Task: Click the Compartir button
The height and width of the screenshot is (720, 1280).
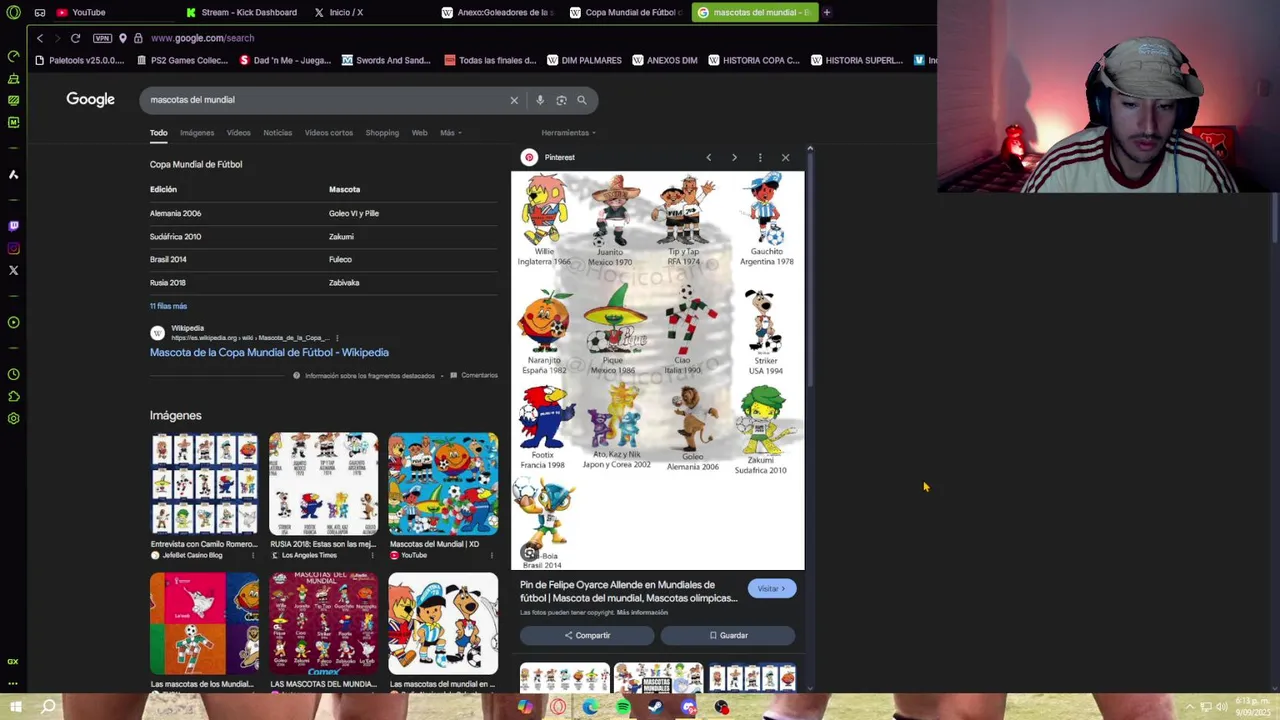Action: pos(587,635)
